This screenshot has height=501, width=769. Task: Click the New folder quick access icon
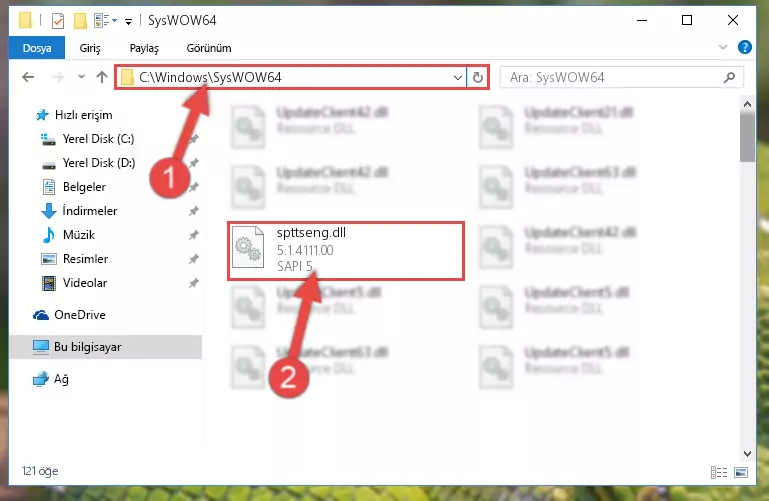[x=80, y=21]
